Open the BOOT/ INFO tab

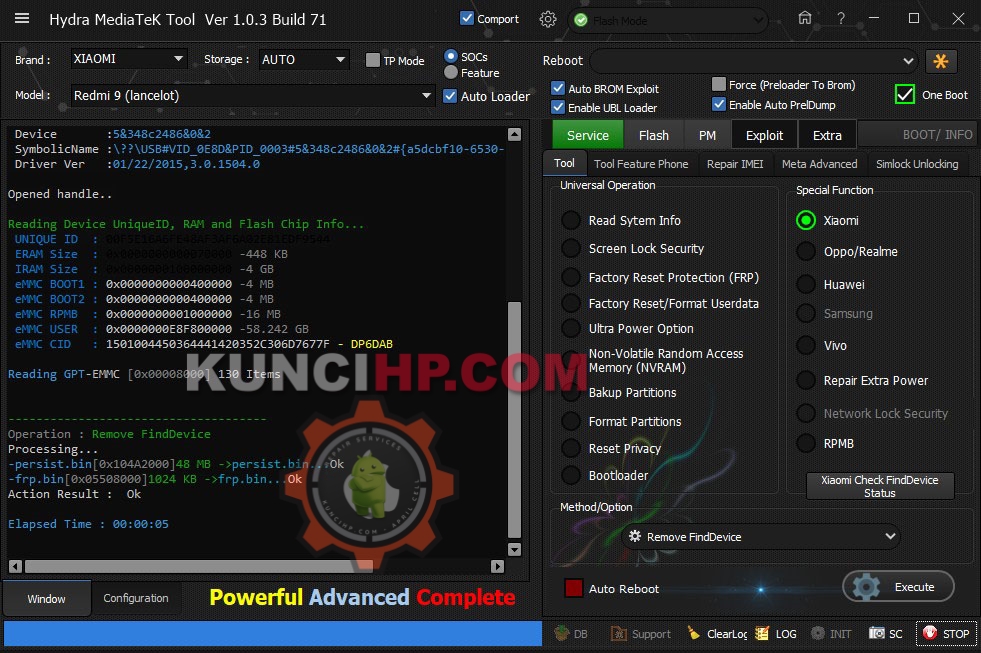917,134
